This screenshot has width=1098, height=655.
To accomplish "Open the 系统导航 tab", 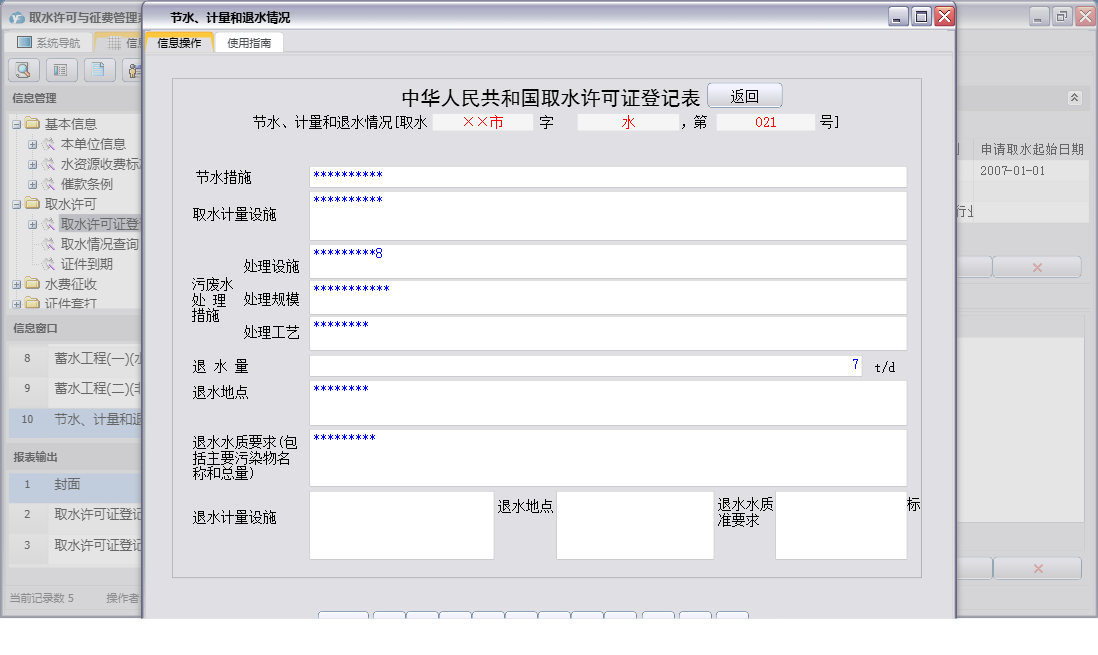I will [49, 43].
